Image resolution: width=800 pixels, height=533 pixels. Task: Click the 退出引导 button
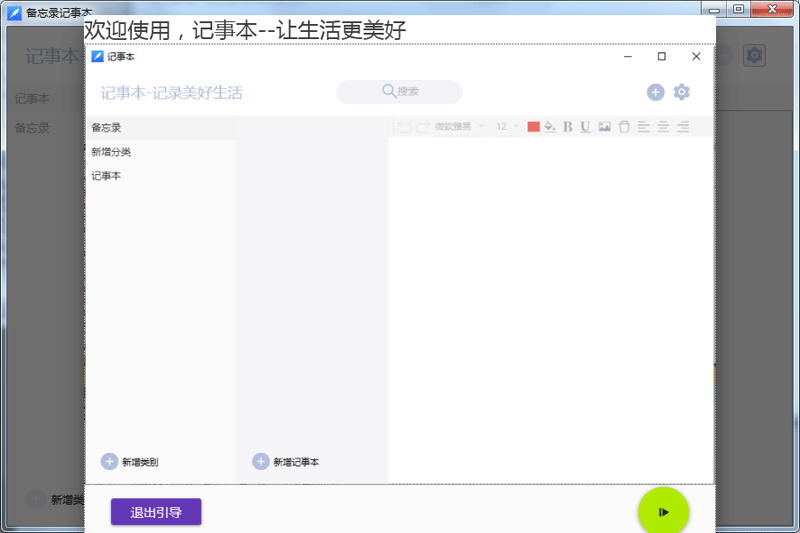click(156, 512)
